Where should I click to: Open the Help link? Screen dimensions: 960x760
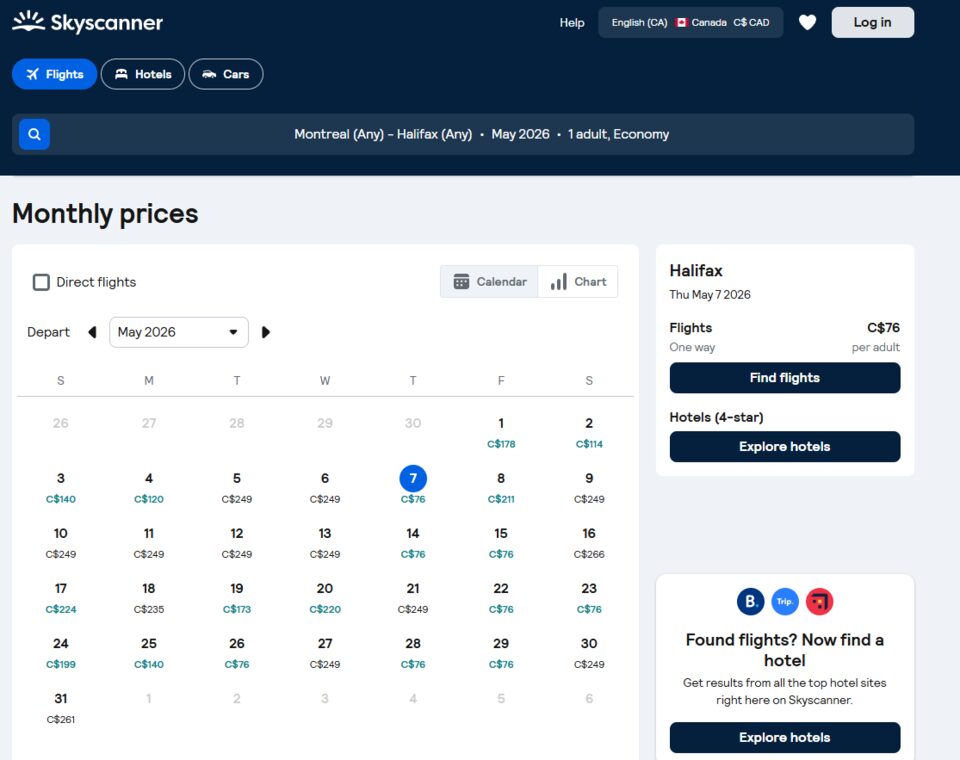pos(572,22)
